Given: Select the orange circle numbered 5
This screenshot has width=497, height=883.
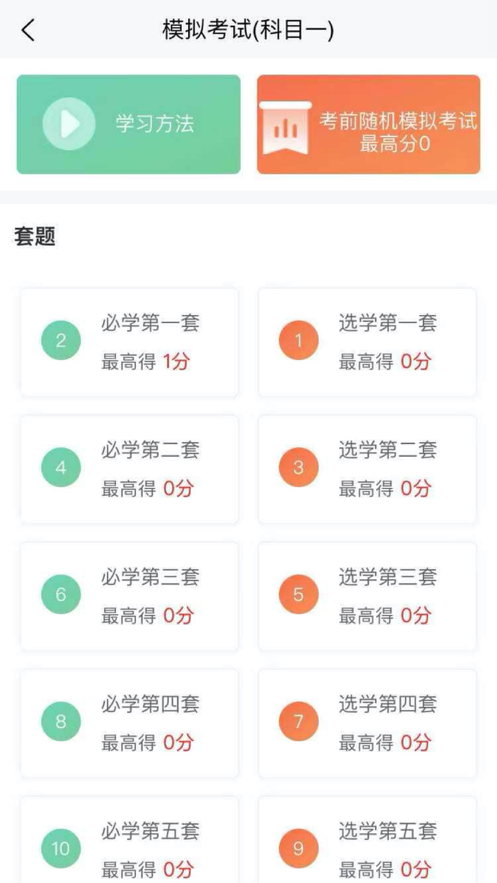Looking at the screenshot, I should (299, 594).
